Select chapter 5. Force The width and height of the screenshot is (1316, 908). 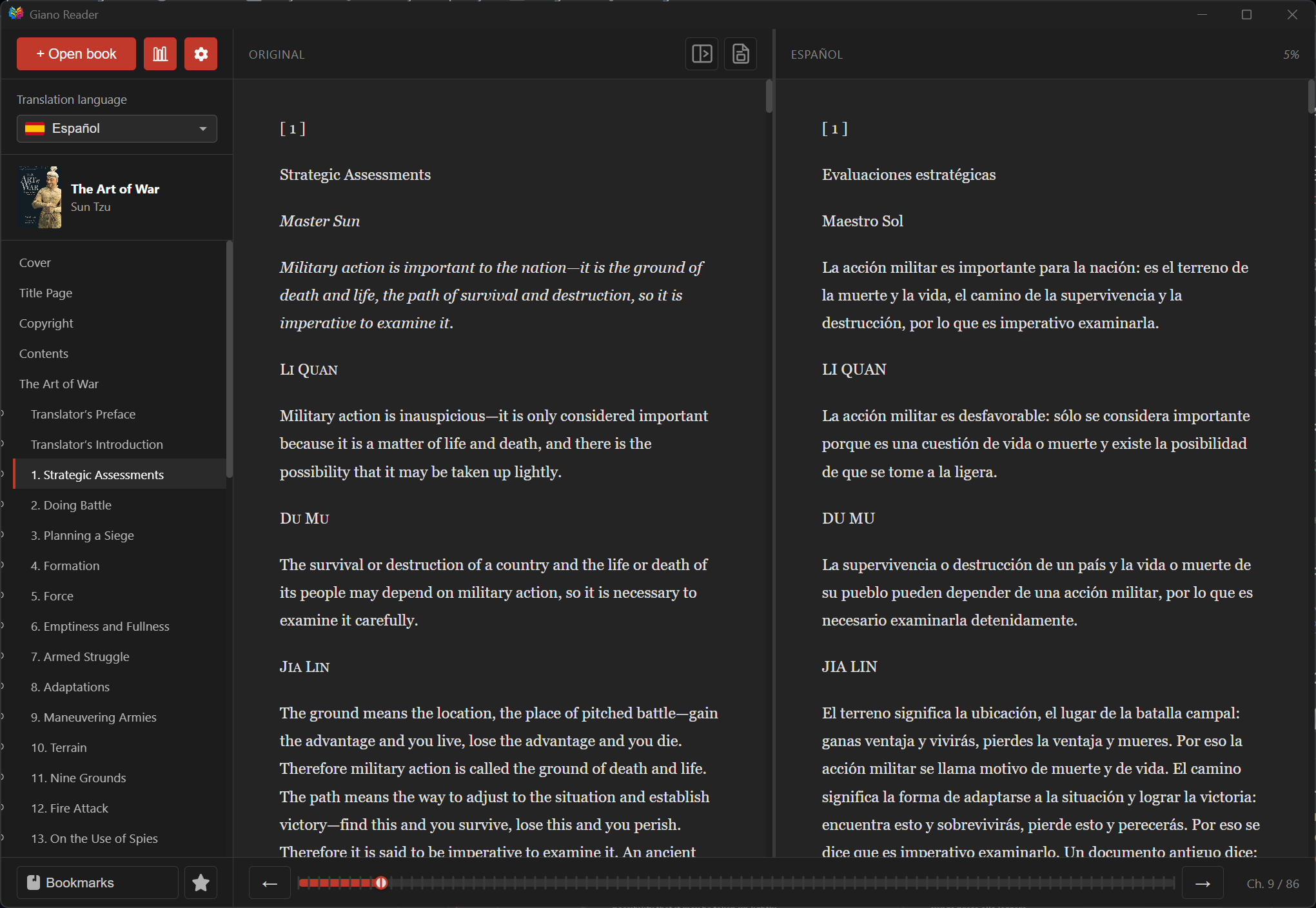52,596
